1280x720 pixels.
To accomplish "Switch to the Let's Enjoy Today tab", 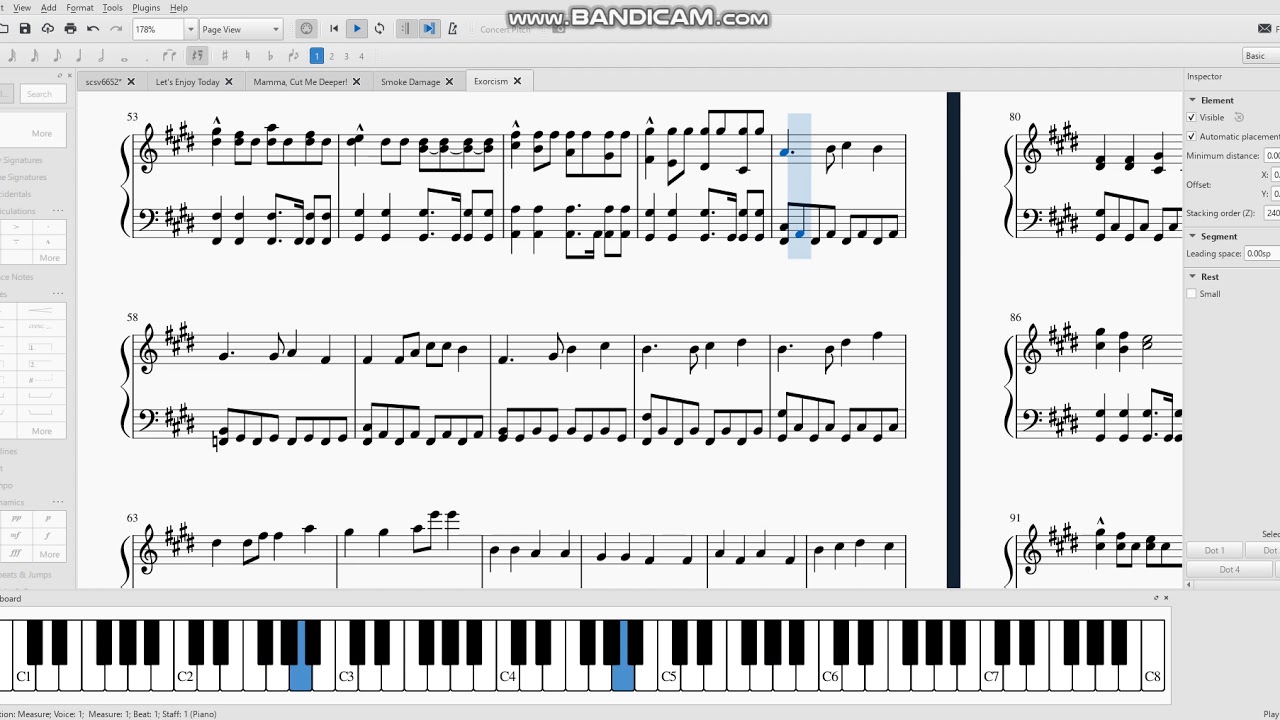I will pos(187,82).
